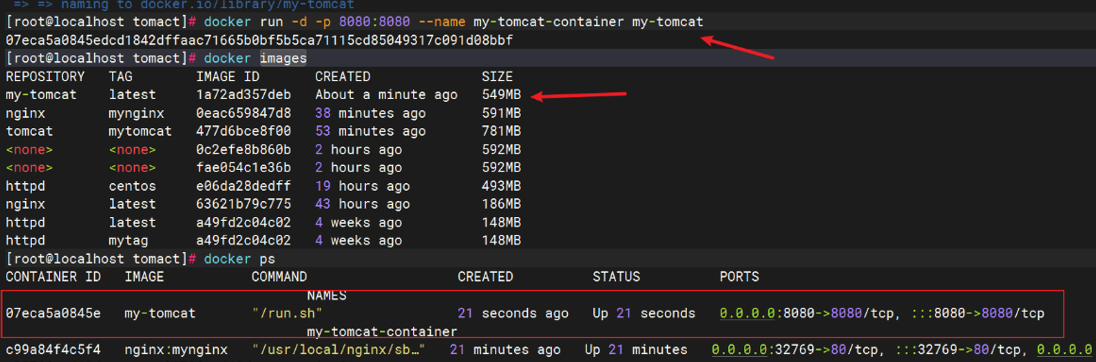Click the 'Up 21 minutes' status
Screen dimensions: 1096x362
coord(636,349)
